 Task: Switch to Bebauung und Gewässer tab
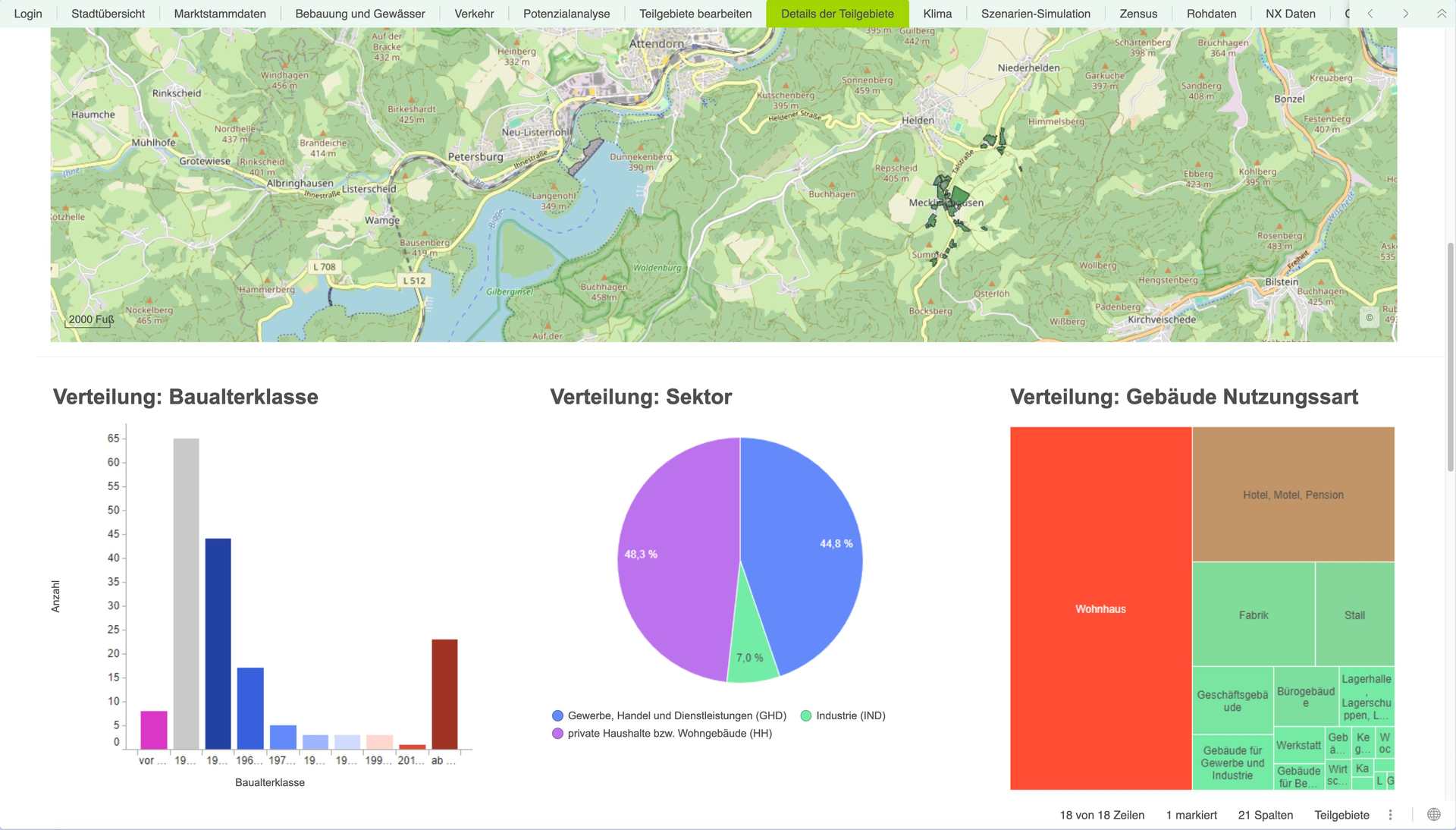[x=360, y=14]
